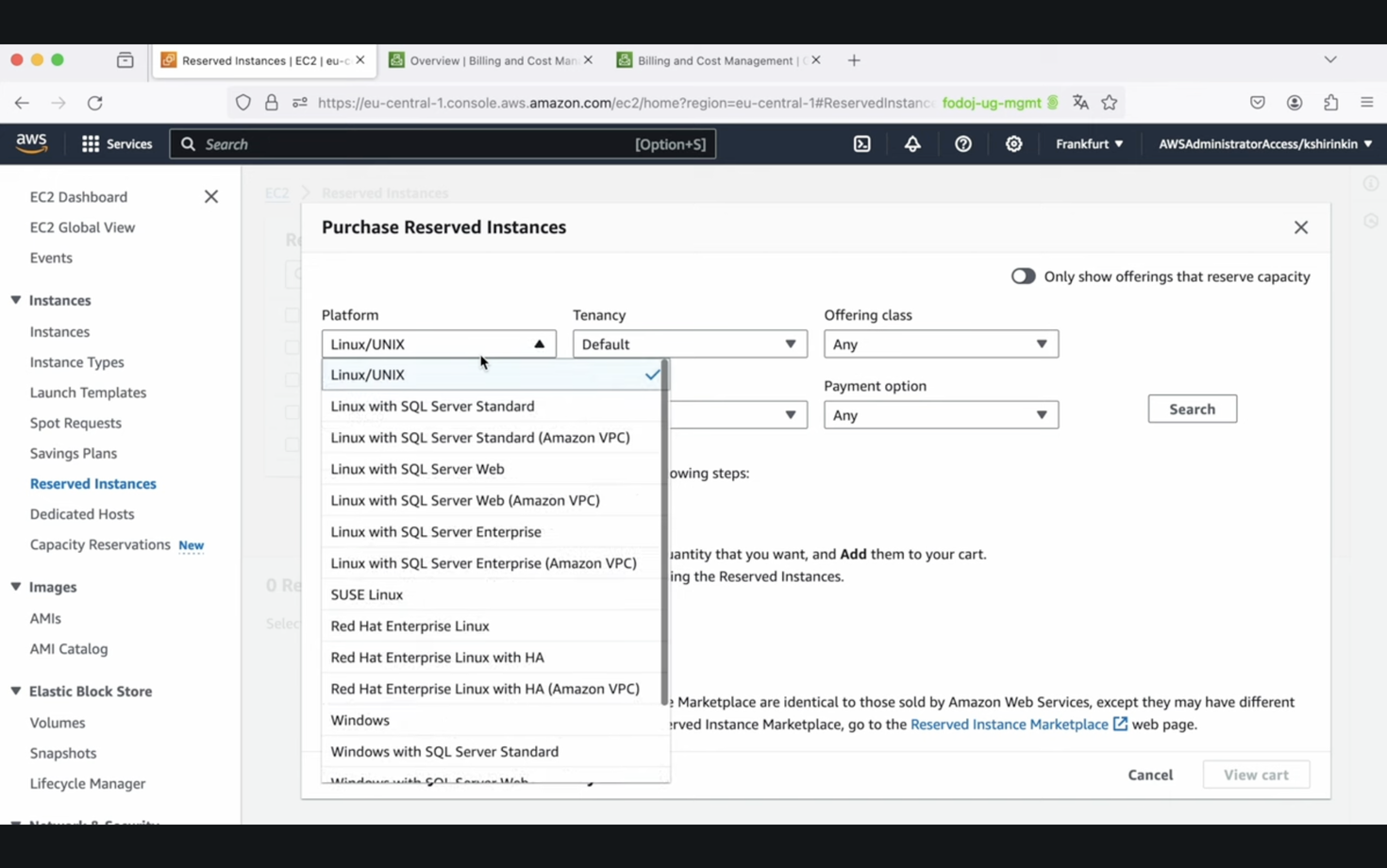The height and width of the screenshot is (868, 1387).
Task: Click external link icon beside Marketplace link
Action: pyautogui.click(x=1120, y=724)
